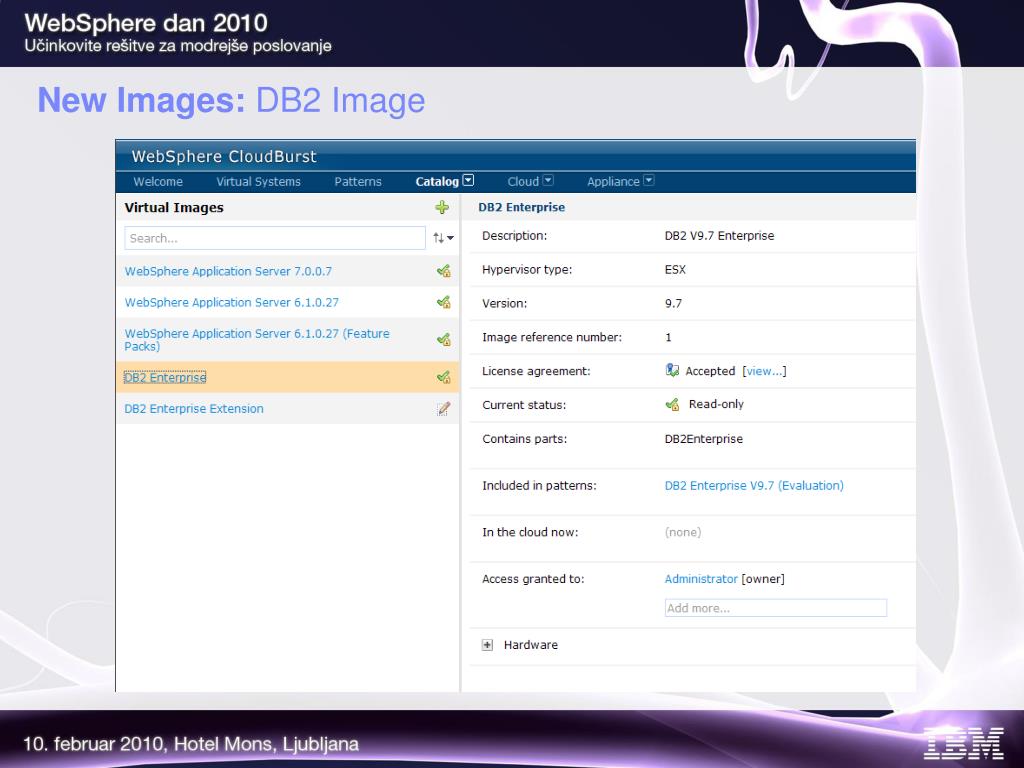Viewport: 1024px width, 768px height.
Task: Open the Appliance menu dropdown arrow
Action: tap(648, 180)
